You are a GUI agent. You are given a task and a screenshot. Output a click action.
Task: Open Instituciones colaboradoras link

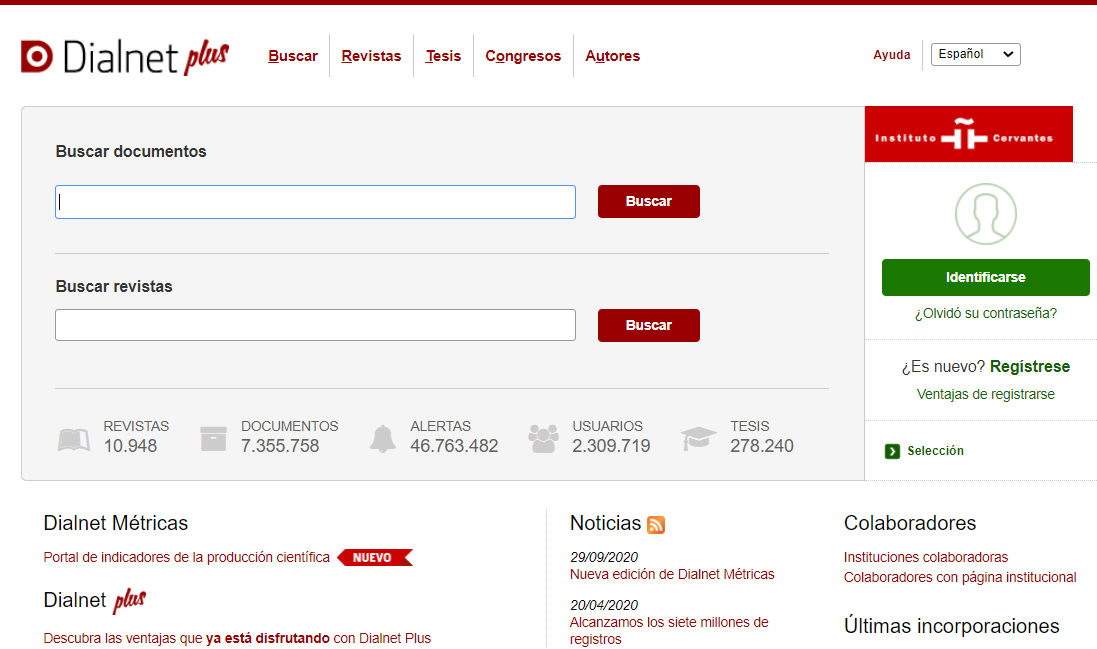(x=926, y=557)
